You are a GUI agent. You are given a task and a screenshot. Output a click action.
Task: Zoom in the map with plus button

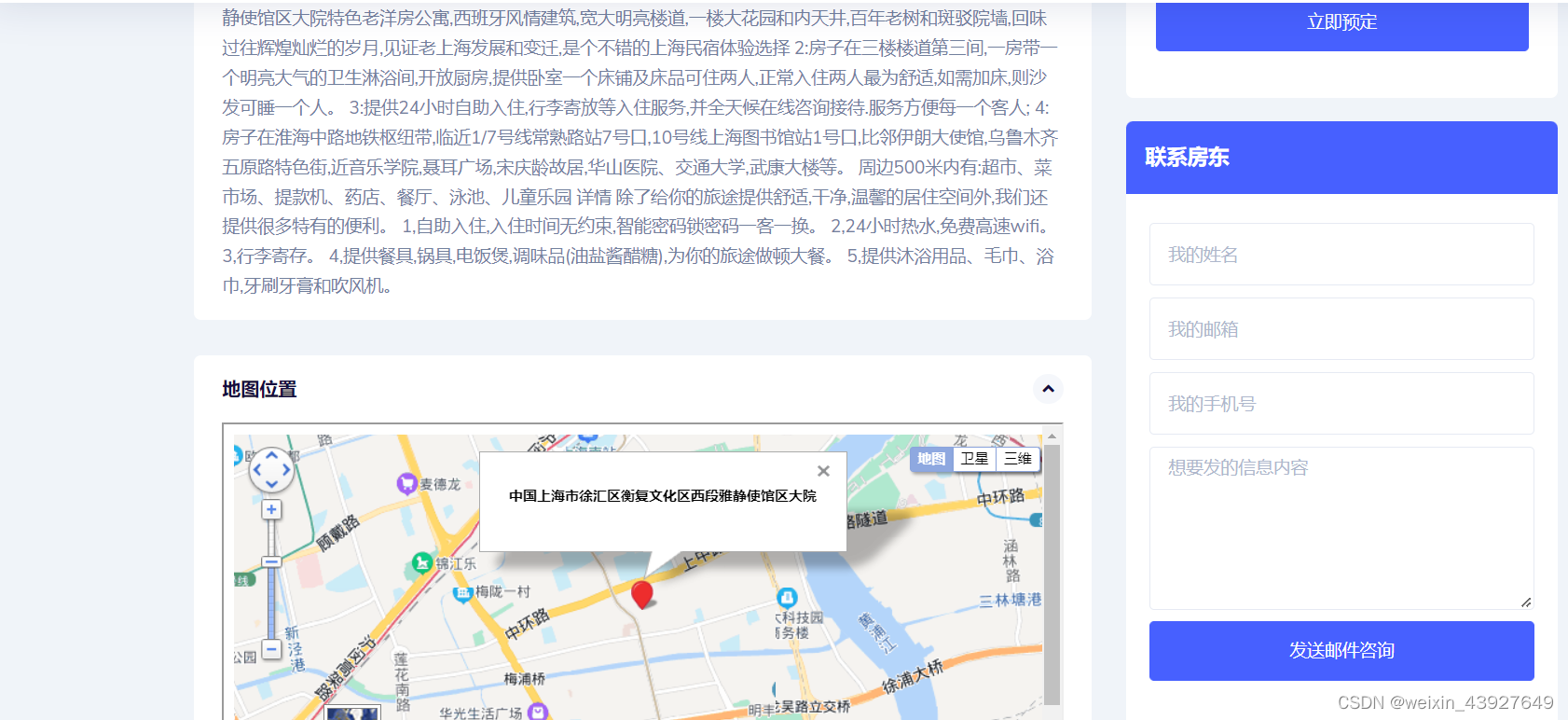coord(271,509)
